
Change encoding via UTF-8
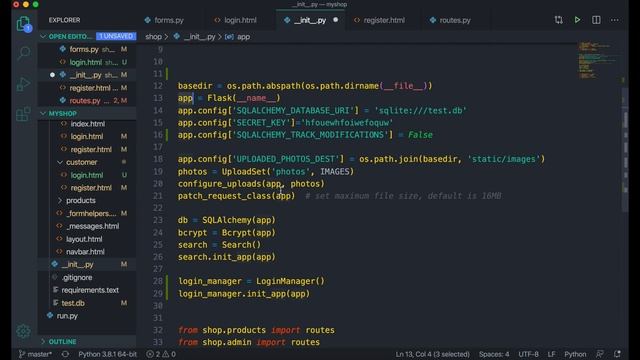click(528, 354)
